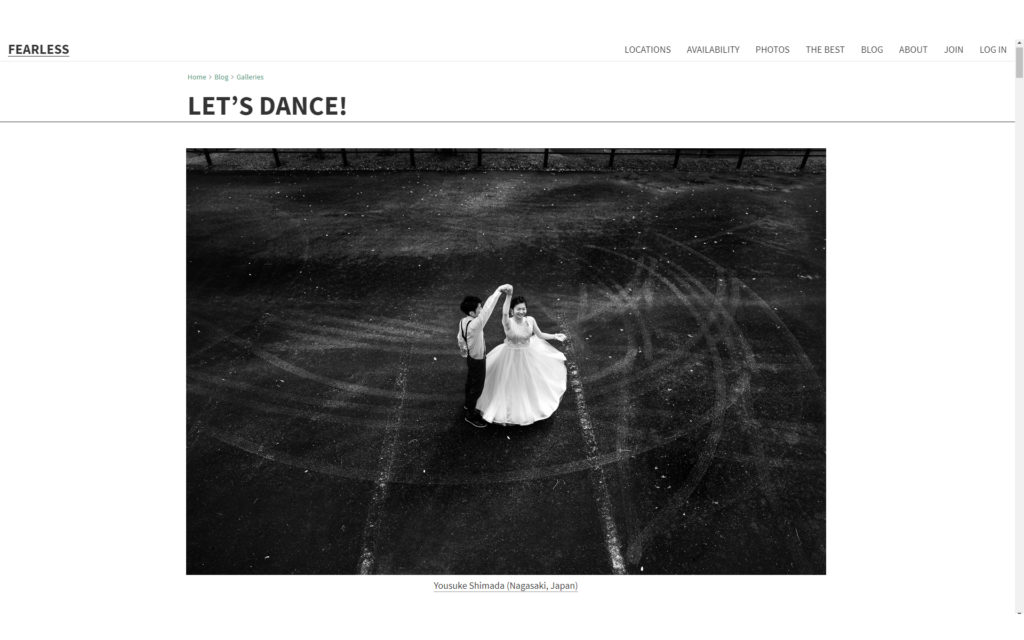Click the scrollbar up arrow

tap(1019, 43)
